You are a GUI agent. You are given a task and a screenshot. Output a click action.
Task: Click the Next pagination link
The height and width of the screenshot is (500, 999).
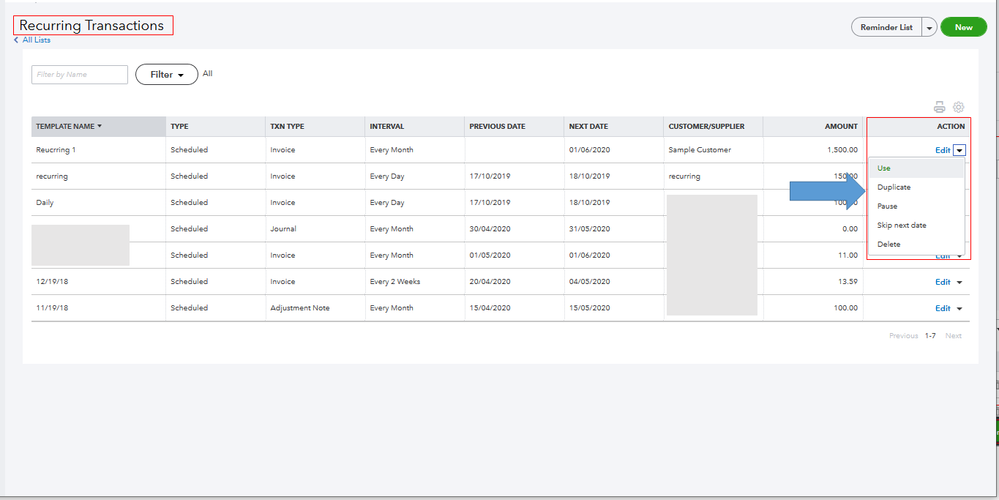(x=953, y=336)
